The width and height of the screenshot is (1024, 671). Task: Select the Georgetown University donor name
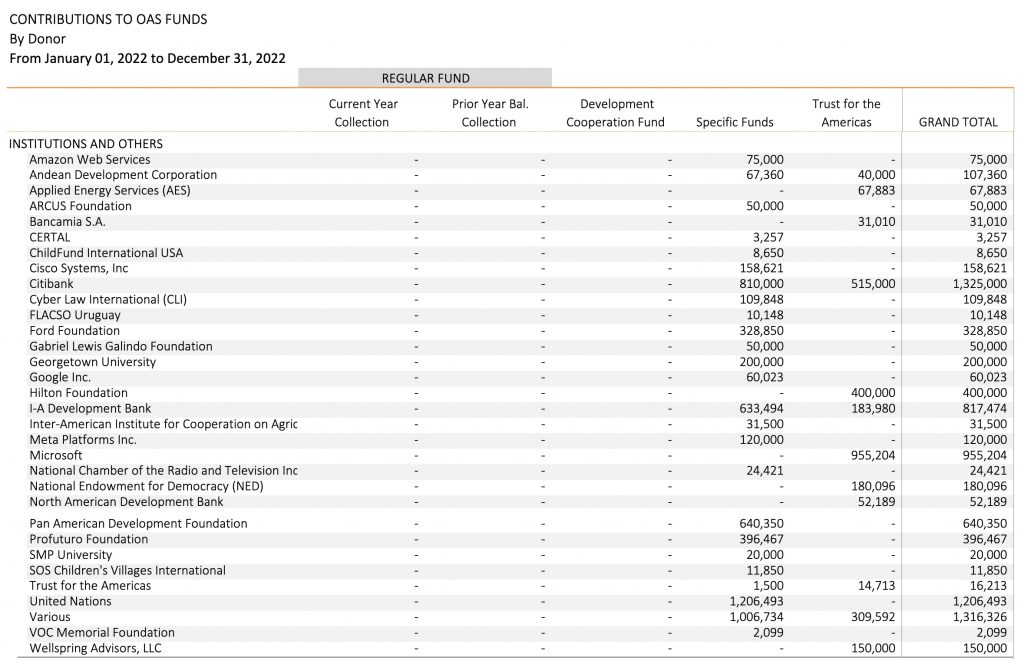tap(93, 362)
